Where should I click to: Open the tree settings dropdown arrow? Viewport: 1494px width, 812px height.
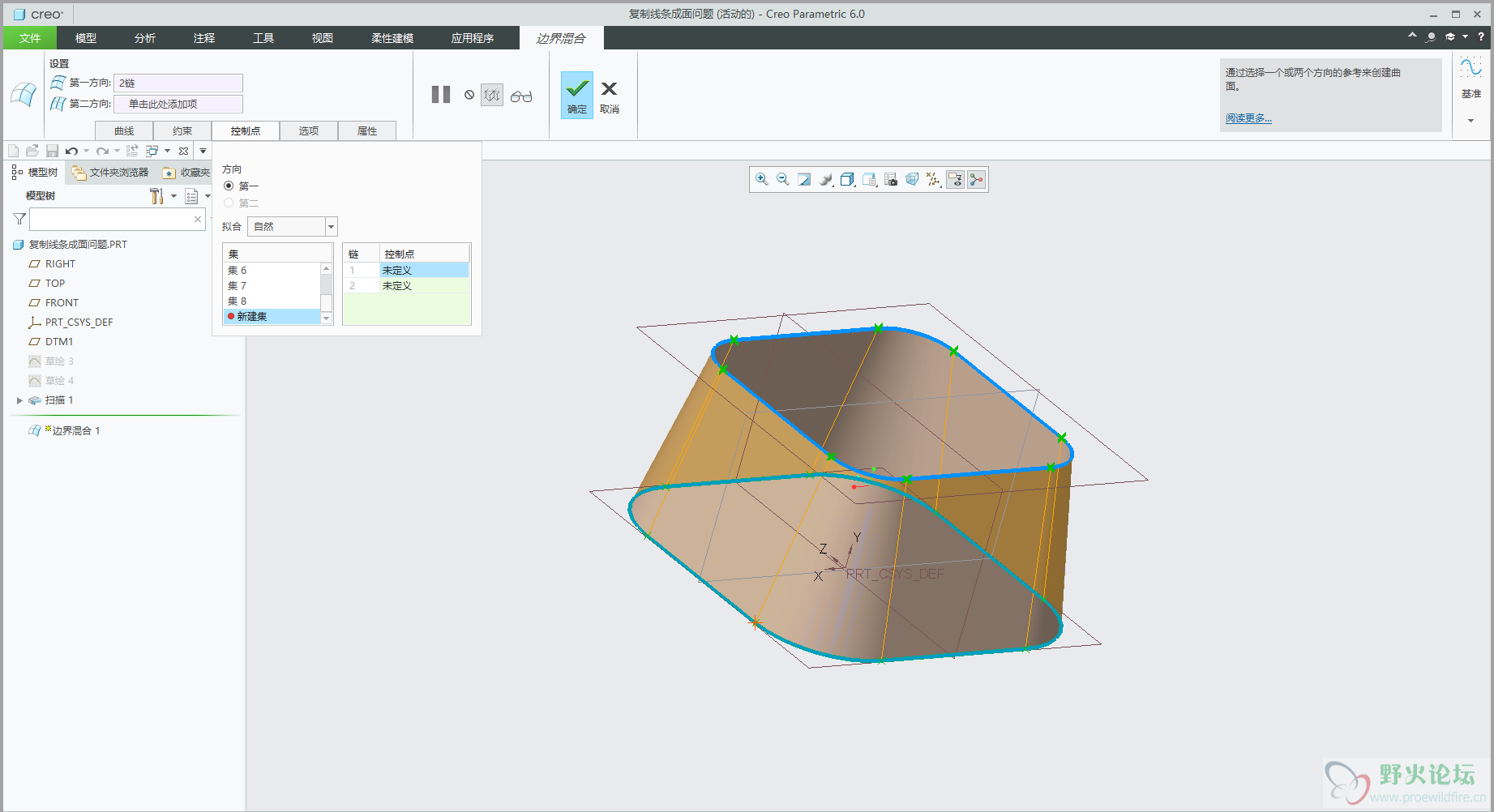(x=173, y=196)
